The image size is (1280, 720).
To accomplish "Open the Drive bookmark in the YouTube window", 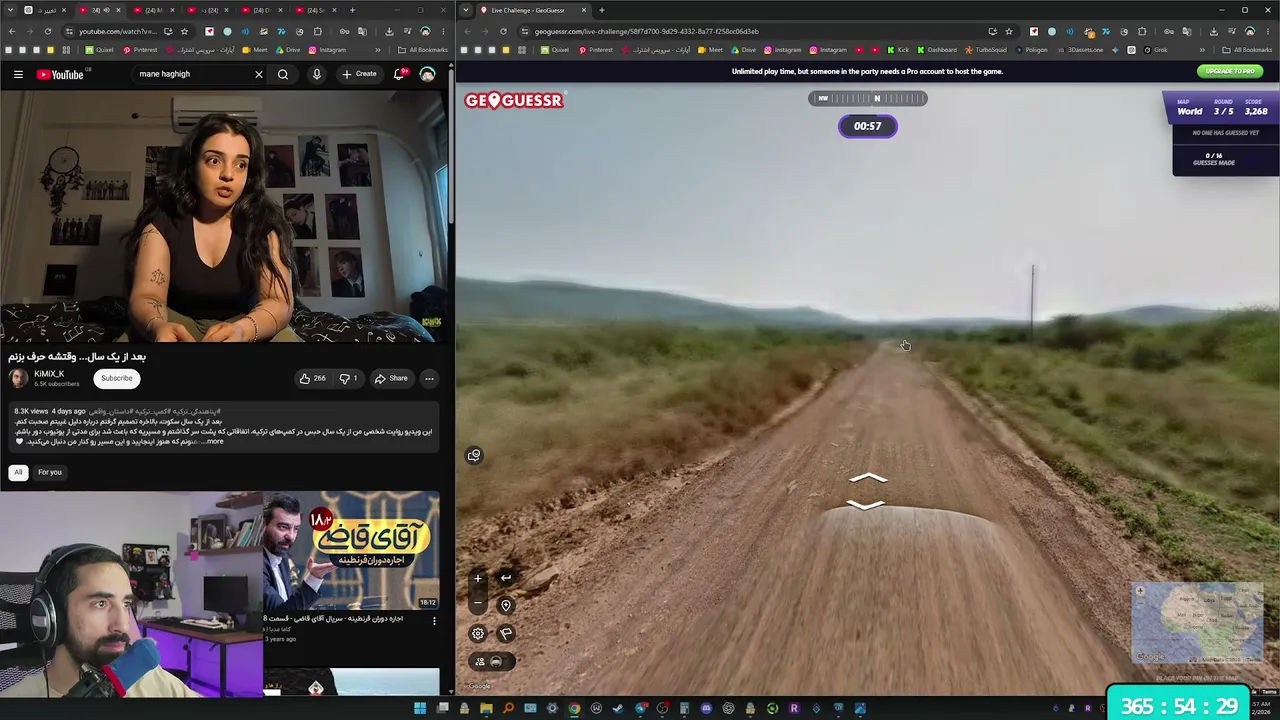I will pos(287,50).
